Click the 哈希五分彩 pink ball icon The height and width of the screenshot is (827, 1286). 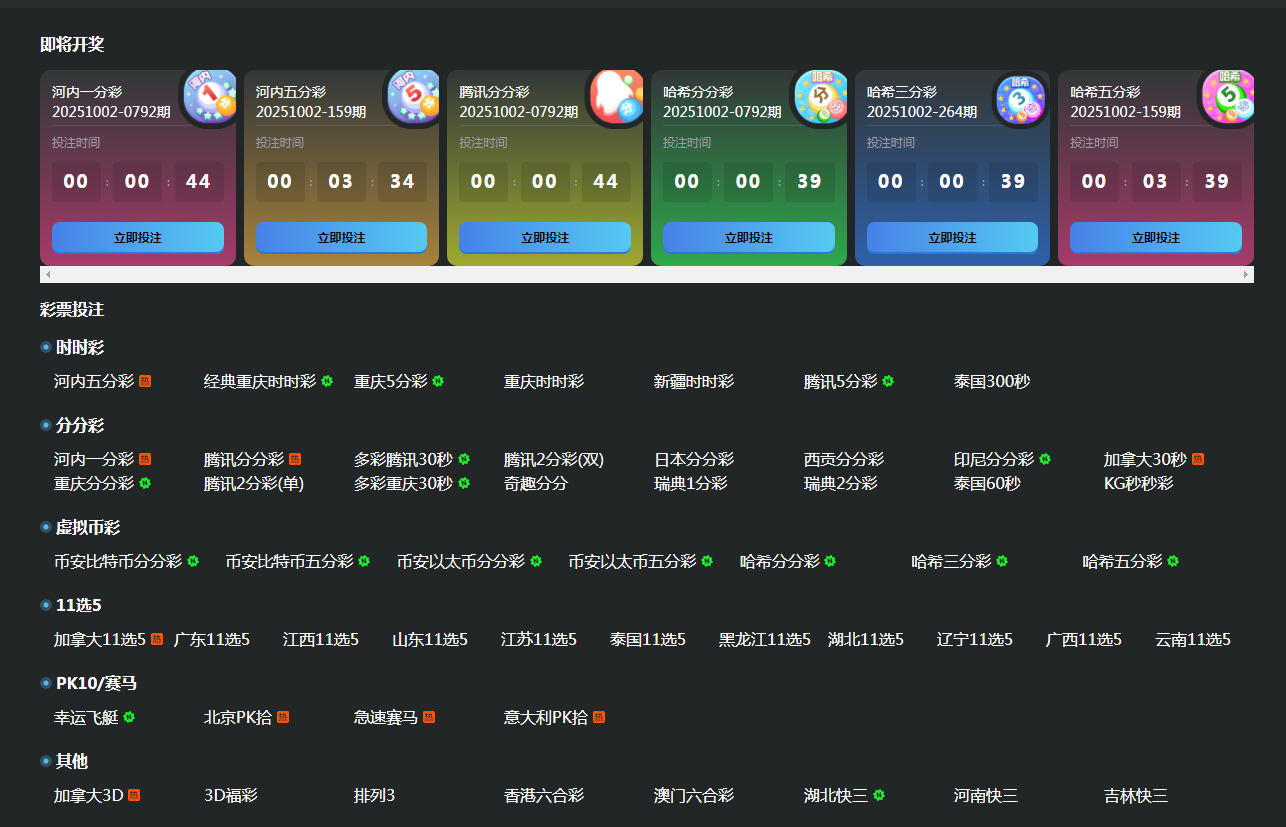[1228, 97]
